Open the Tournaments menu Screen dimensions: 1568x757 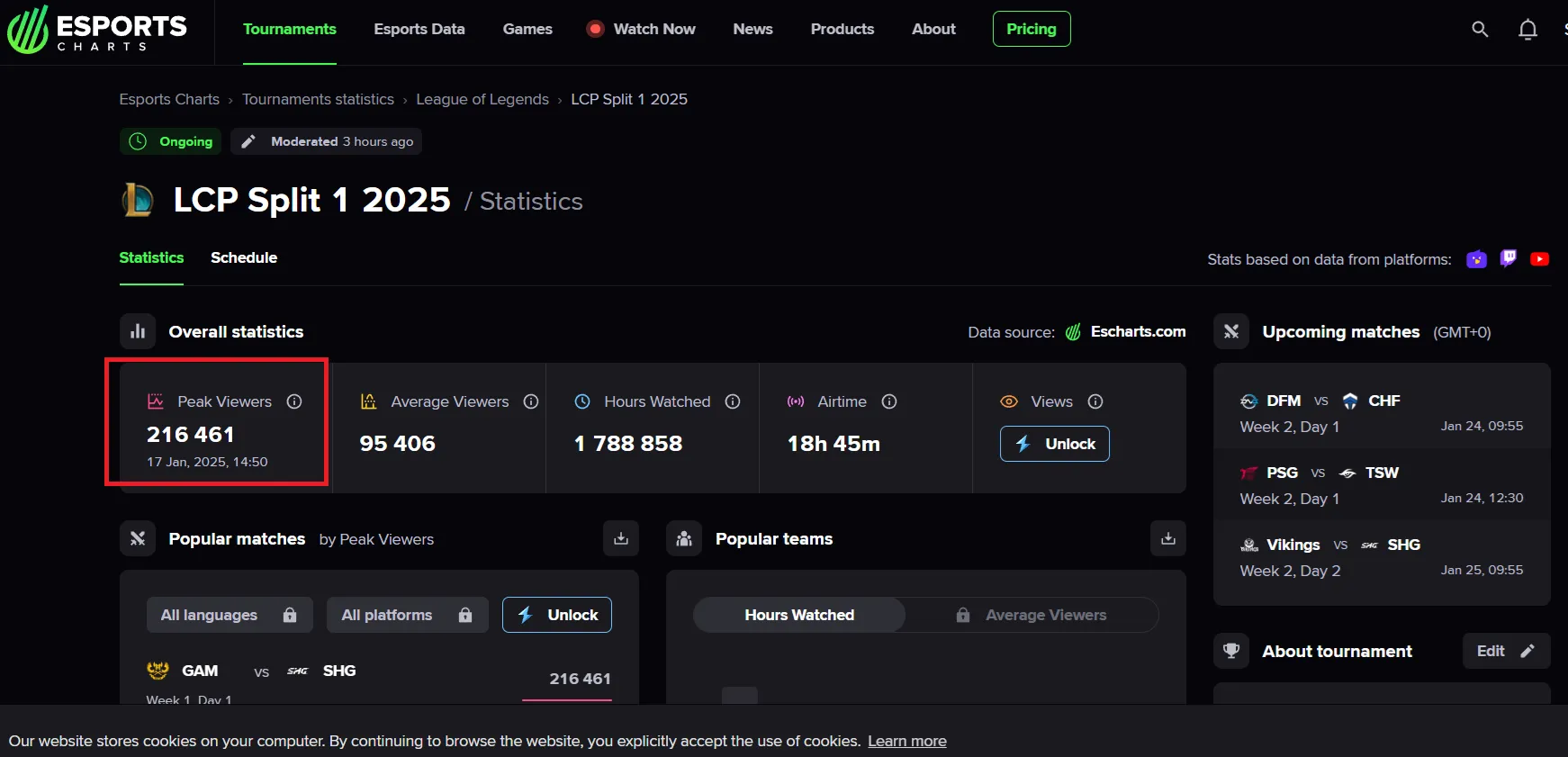click(290, 29)
